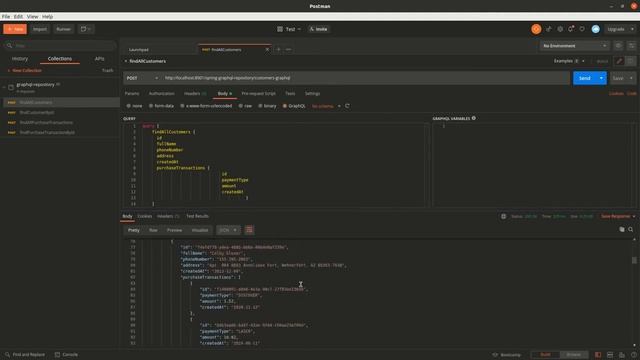Switch to the History sidebar tab
This screenshot has width=640, height=360.
tap(20, 59)
